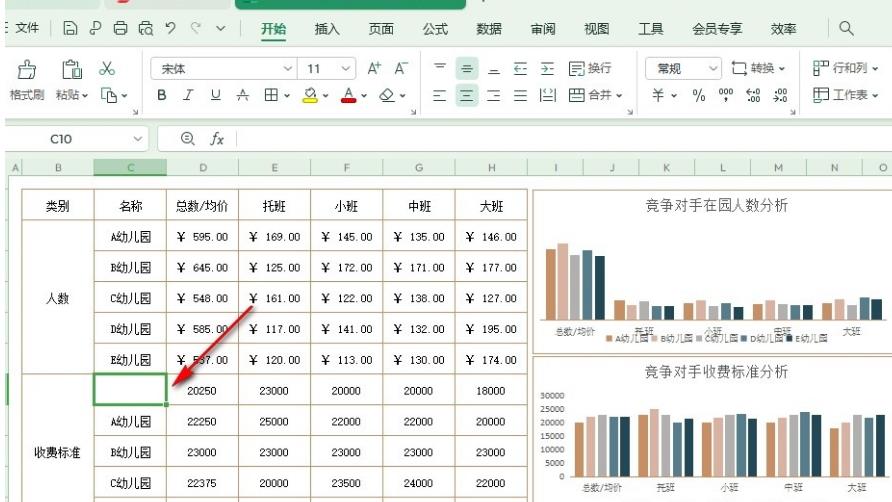Select column header D
Viewport: 892px width, 502px height.
tap(203, 167)
